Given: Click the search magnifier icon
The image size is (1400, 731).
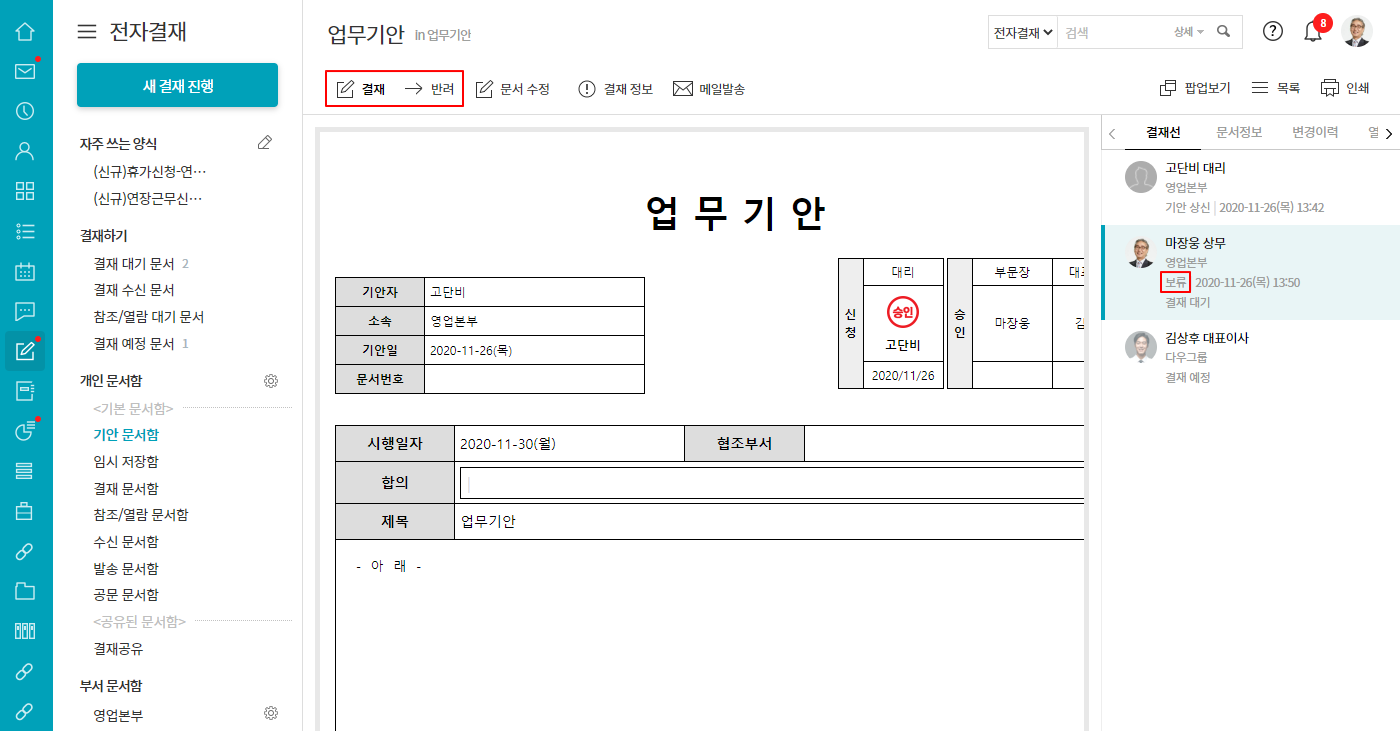Looking at the screenshot, I should click(1223, 32).
